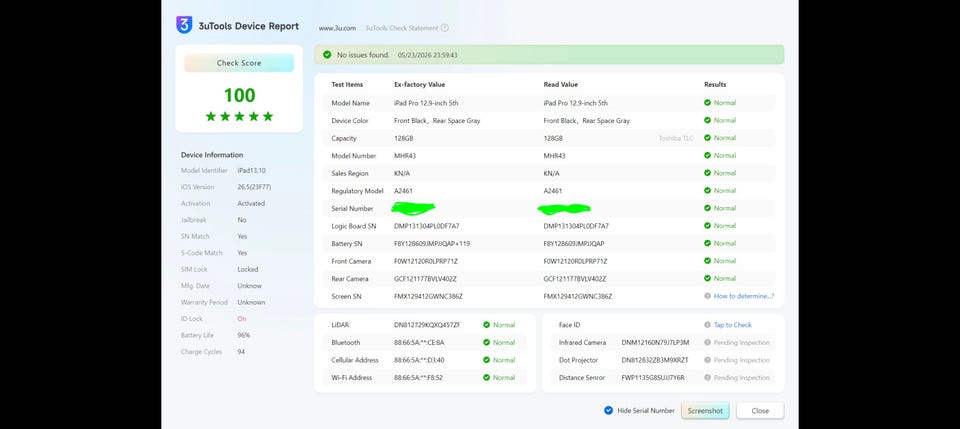This screenshot has height=429, width=960.
Task: Click the Normal check icon in Model Number row
Action: coord(707,155)
